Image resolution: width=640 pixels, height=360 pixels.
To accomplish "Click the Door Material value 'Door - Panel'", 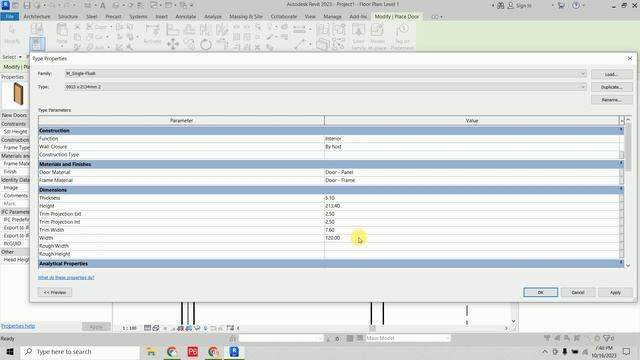I will coord(339,172).
